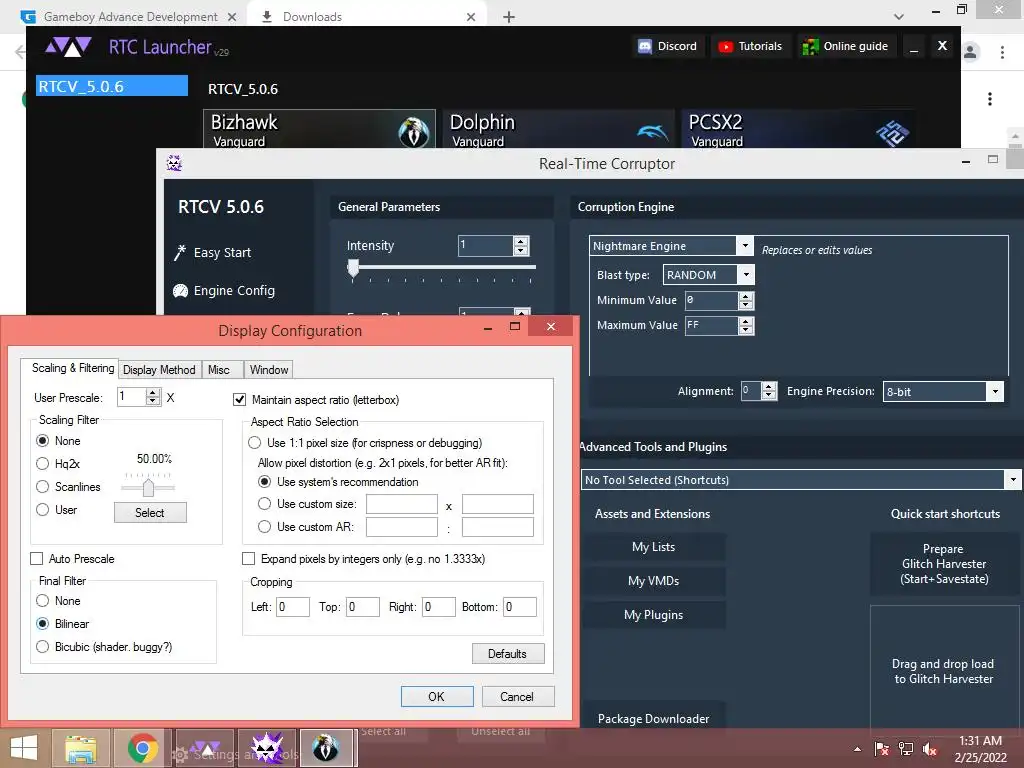Open My Lists in Real-Time Corruptor
1024x768 pixels.
pos(653,547)
